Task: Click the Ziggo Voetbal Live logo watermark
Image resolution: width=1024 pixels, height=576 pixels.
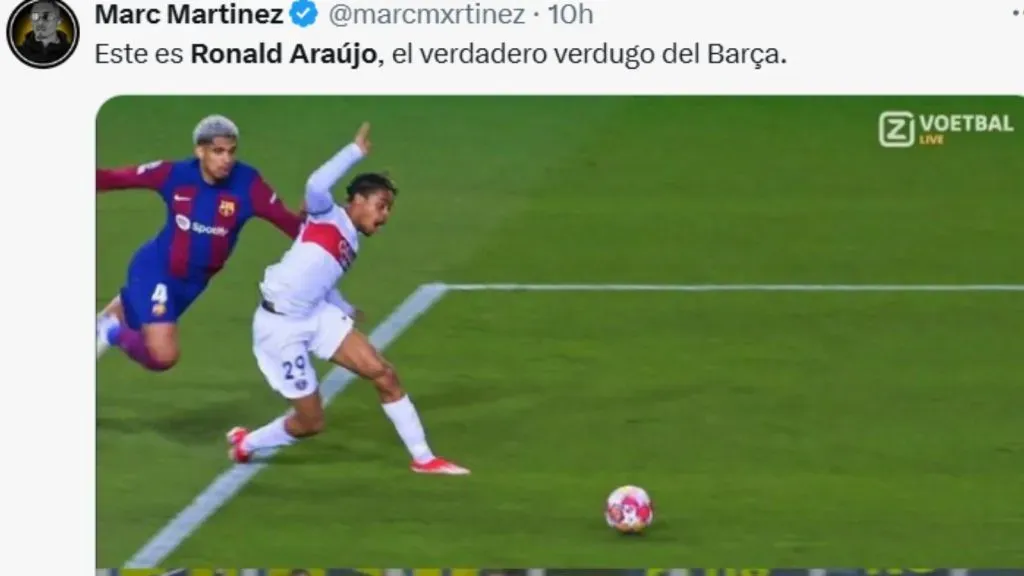Action: [x=946, y=129]
